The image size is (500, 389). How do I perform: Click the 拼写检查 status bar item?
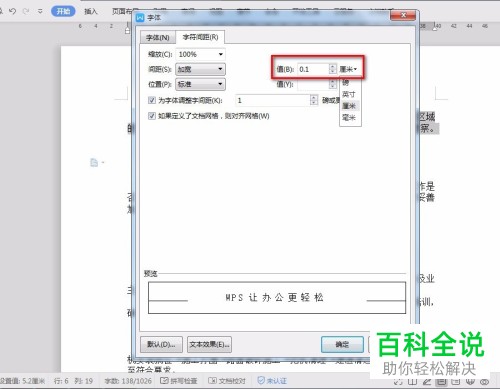pos(179,381)
